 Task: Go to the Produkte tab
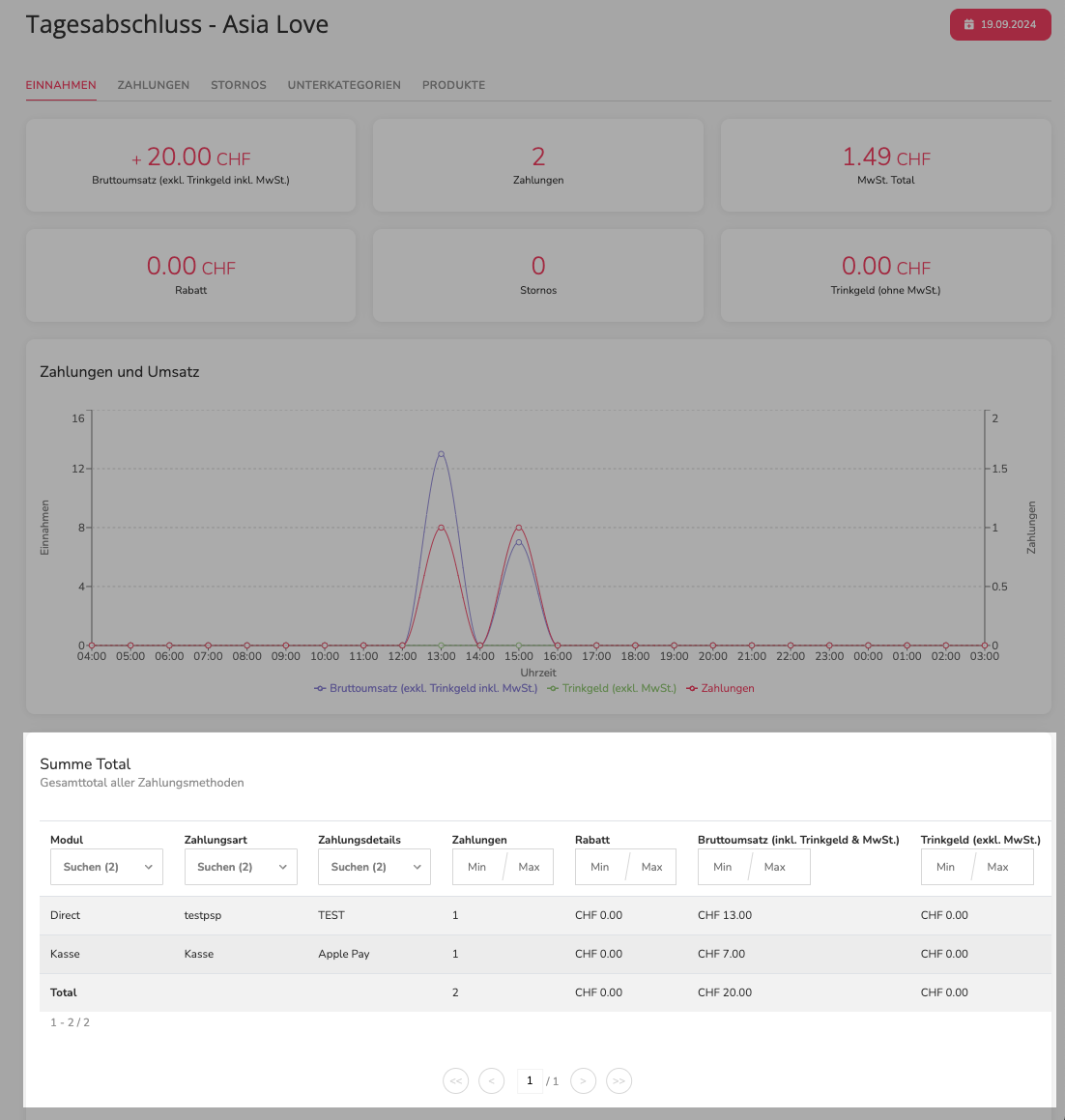pyautogui.click(x=453, y=85)
